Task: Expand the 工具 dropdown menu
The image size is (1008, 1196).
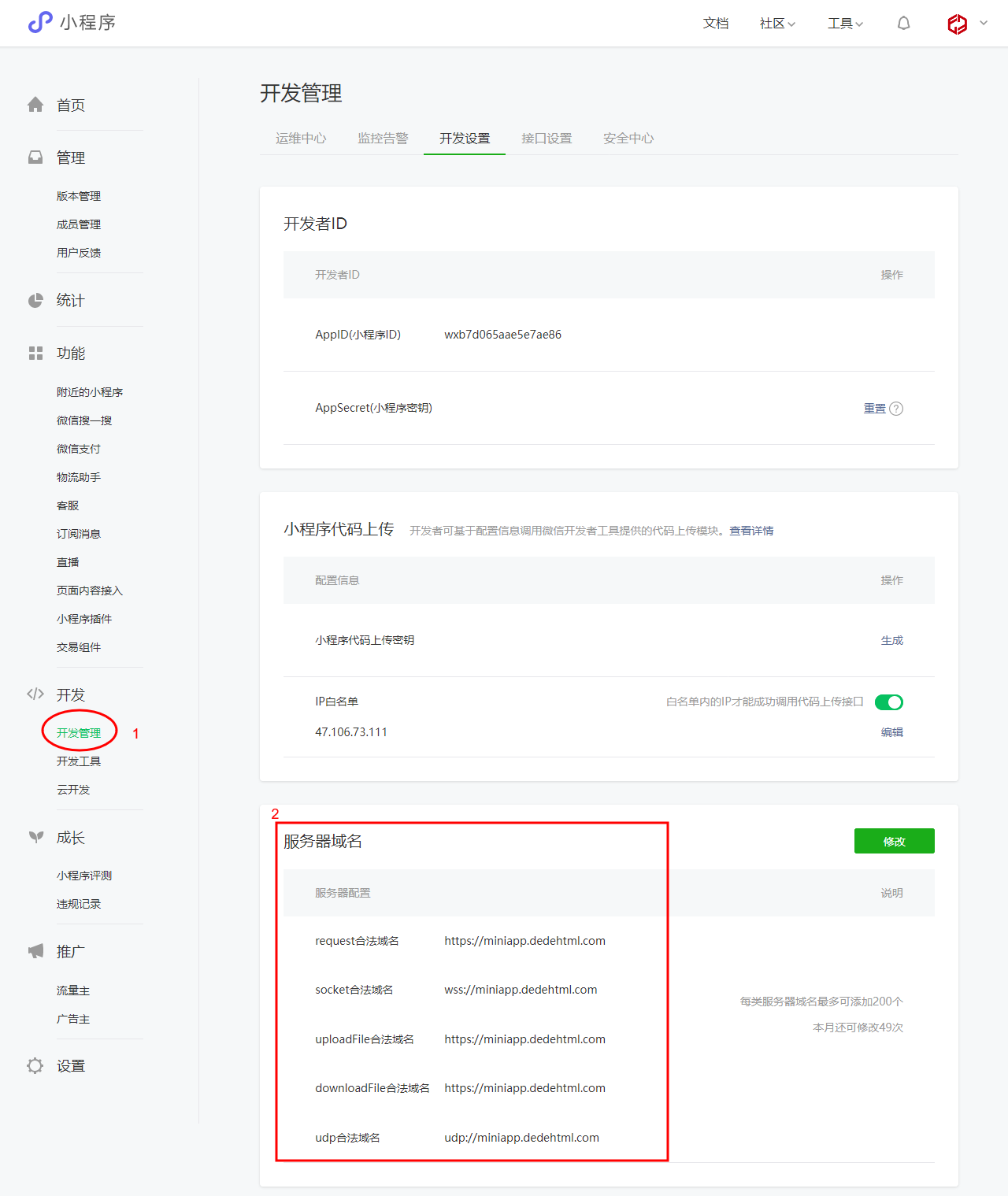Action: point(845,24)
